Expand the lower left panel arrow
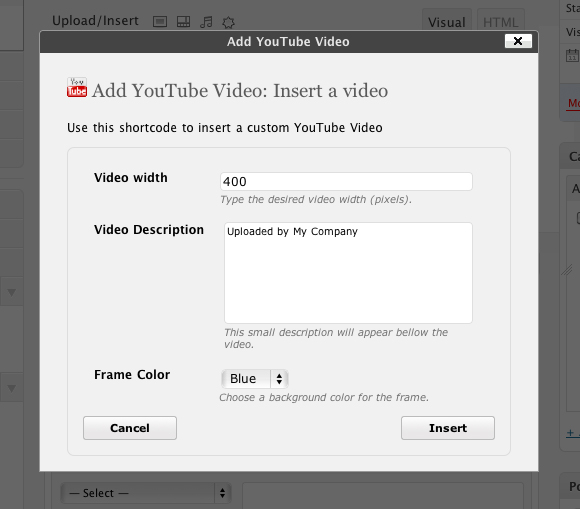This screenshot has width=580, height=509. coord(11,388)
